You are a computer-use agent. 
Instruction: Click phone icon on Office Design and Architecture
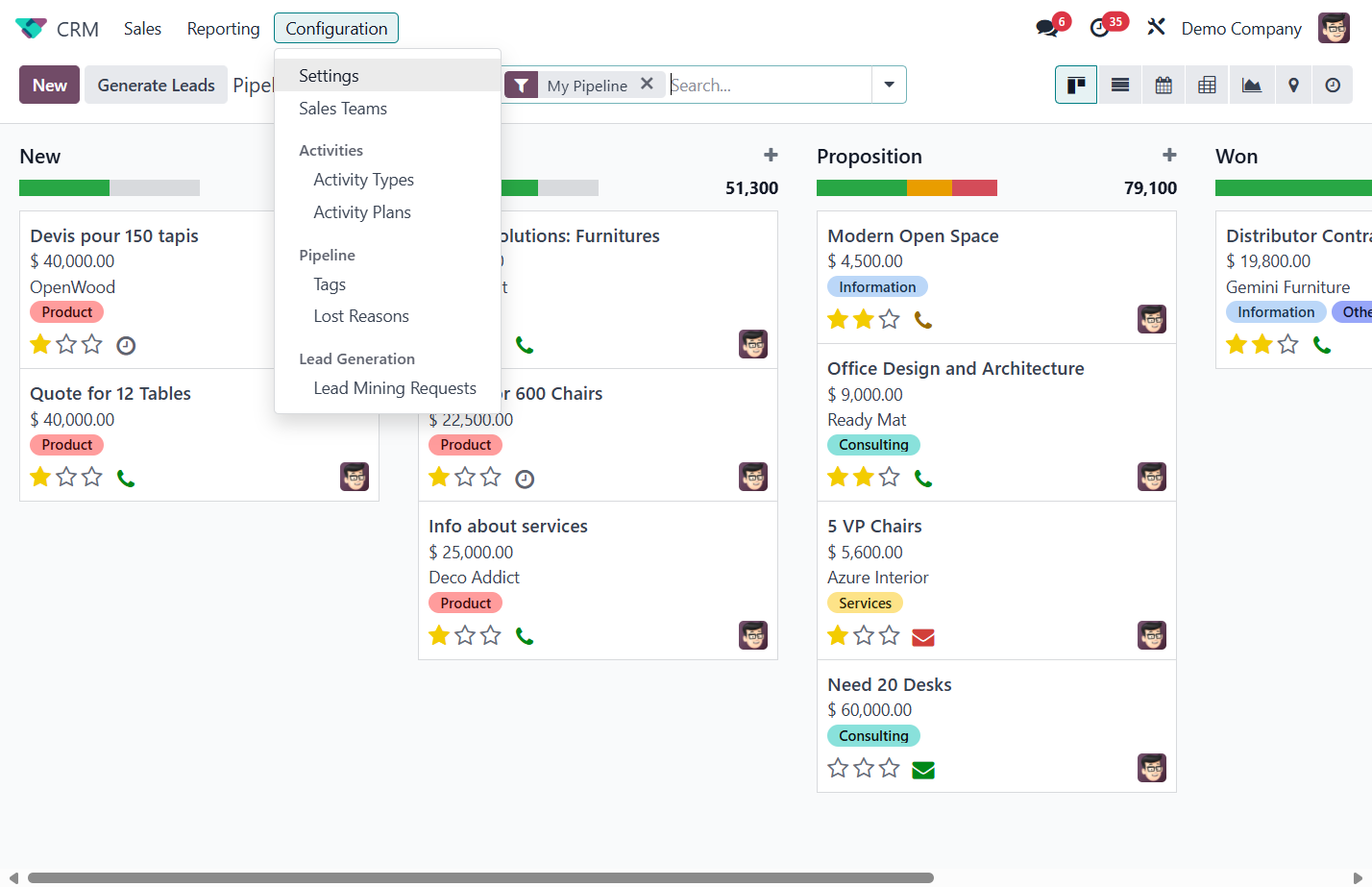923,478
